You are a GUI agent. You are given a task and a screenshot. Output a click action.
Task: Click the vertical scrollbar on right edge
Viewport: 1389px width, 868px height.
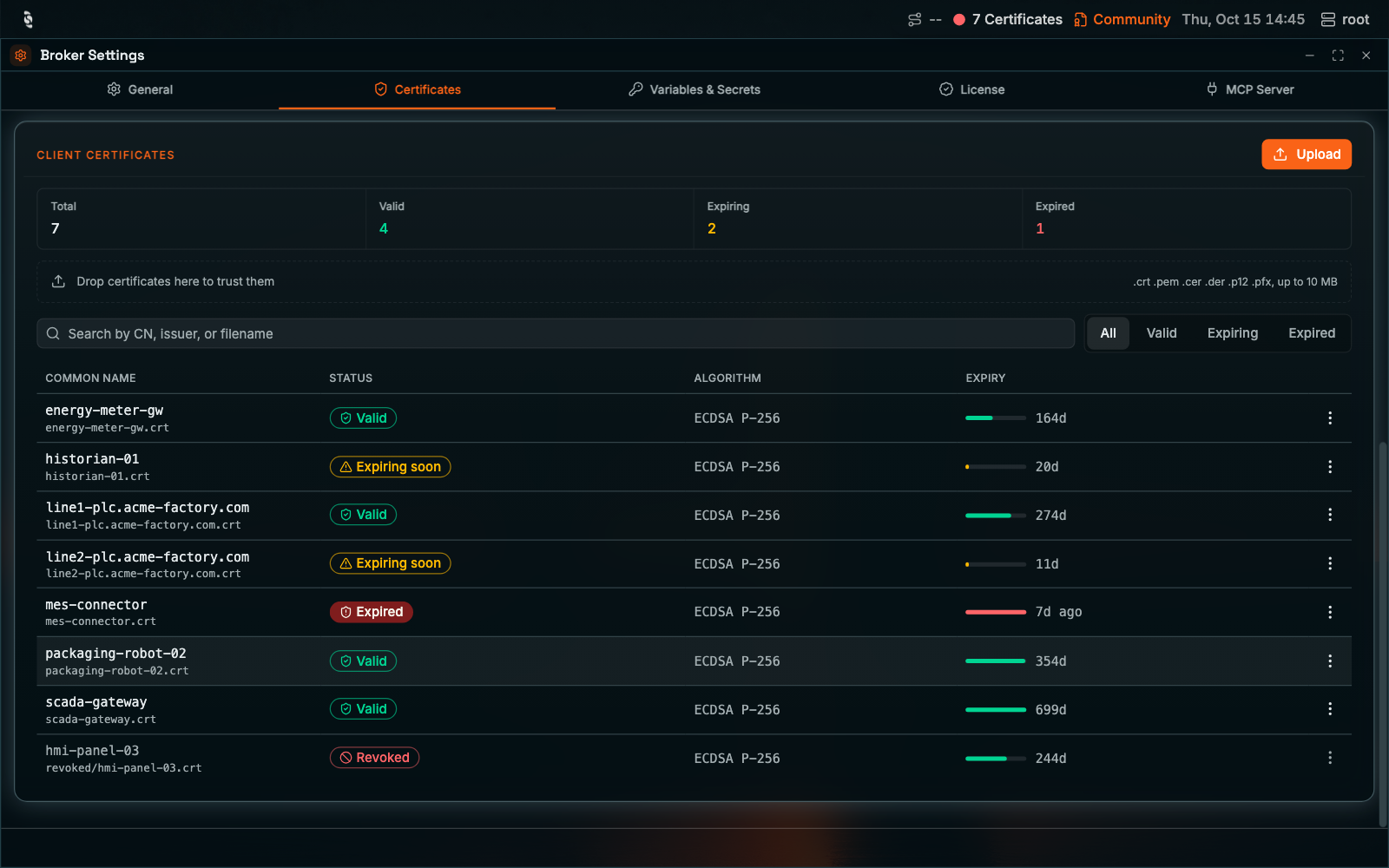click(1383, 634)
